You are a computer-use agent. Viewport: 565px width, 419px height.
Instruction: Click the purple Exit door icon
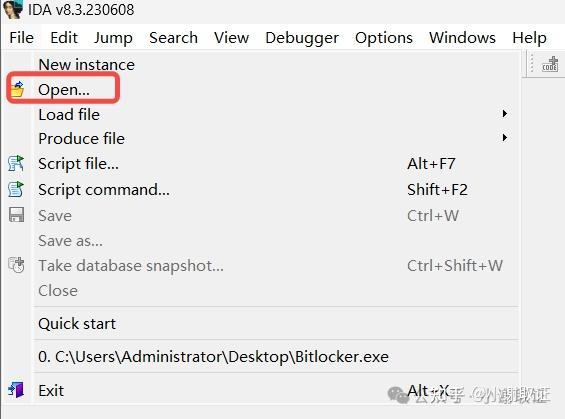[x=16, y=390]
